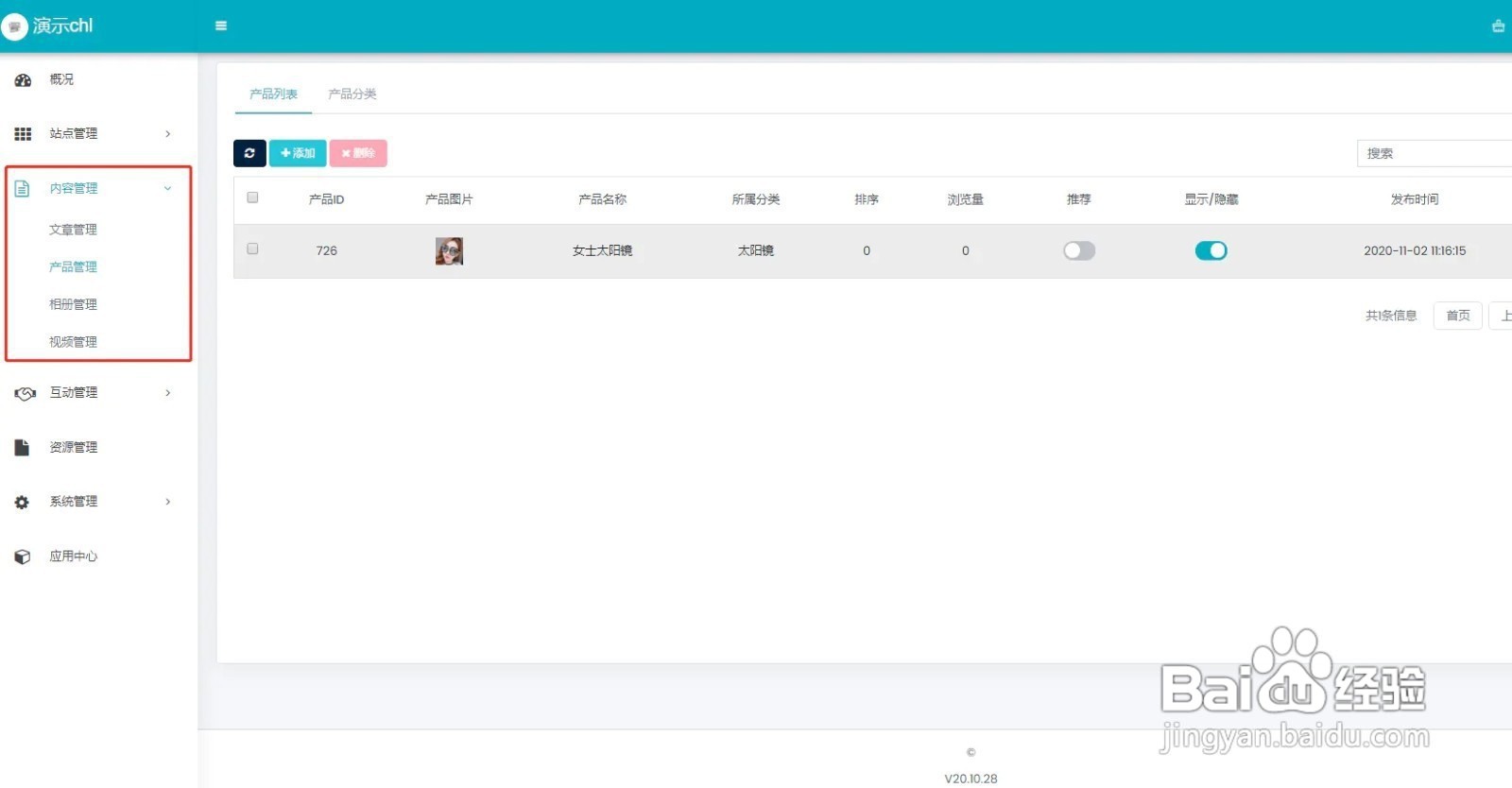Screen dimensions: 1512x788
Task: Click the 资源管理 file icon
Action: pos(22,448)
